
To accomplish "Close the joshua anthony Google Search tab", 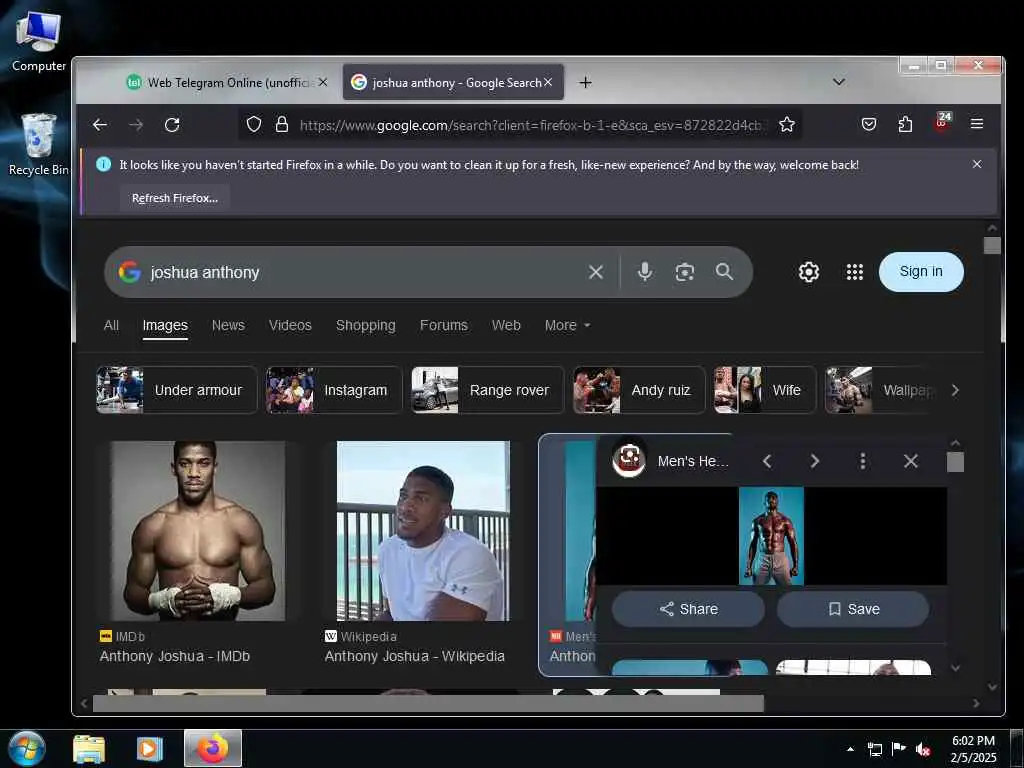I will pyautogui.click(x=548, y=82).
